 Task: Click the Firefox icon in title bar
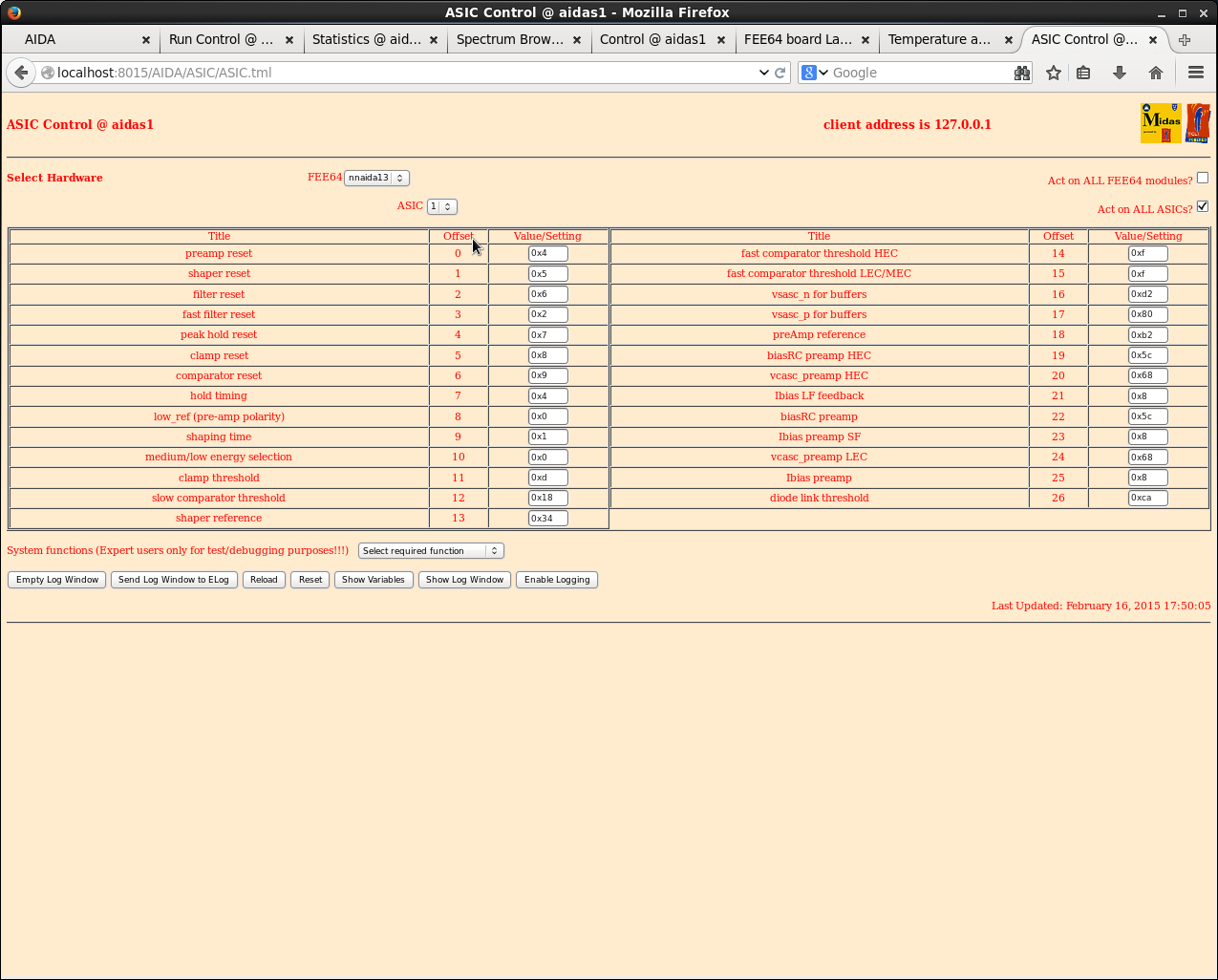pyautogui.click(x=13, y=12)
